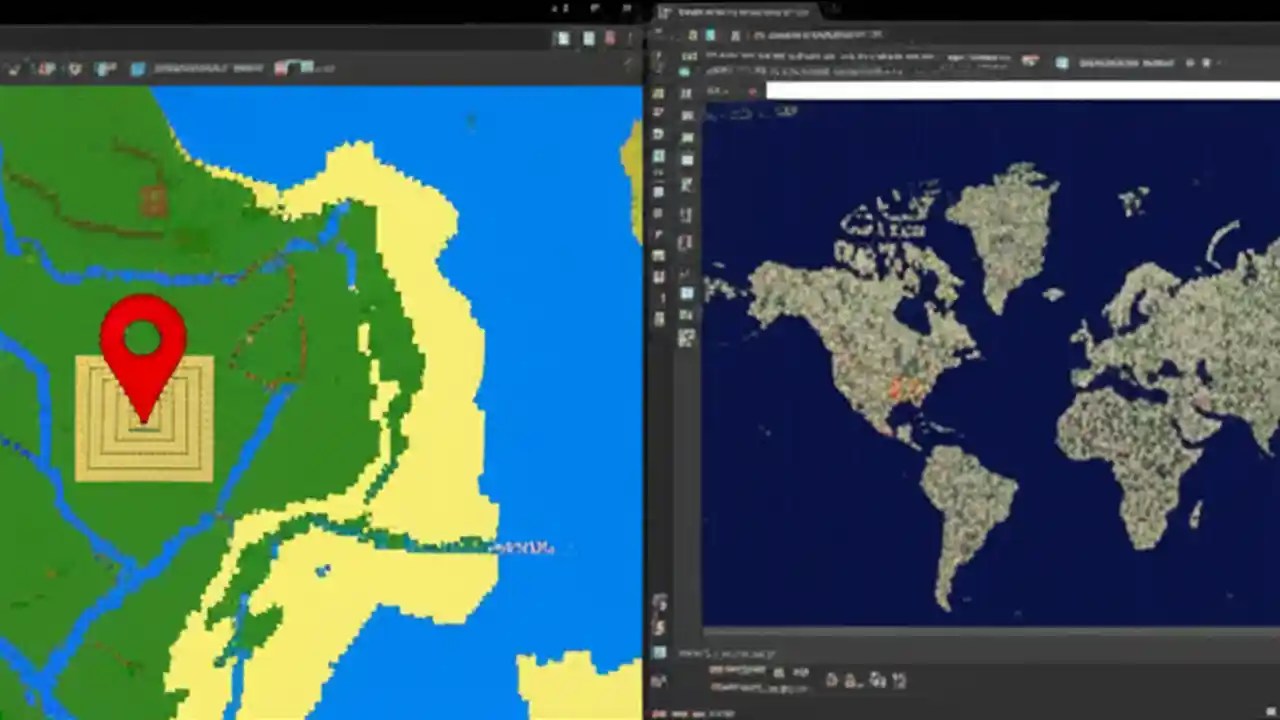Click the shield-shaped tool icon in the top toolbar
The image size is (1280, 720).
75,67
